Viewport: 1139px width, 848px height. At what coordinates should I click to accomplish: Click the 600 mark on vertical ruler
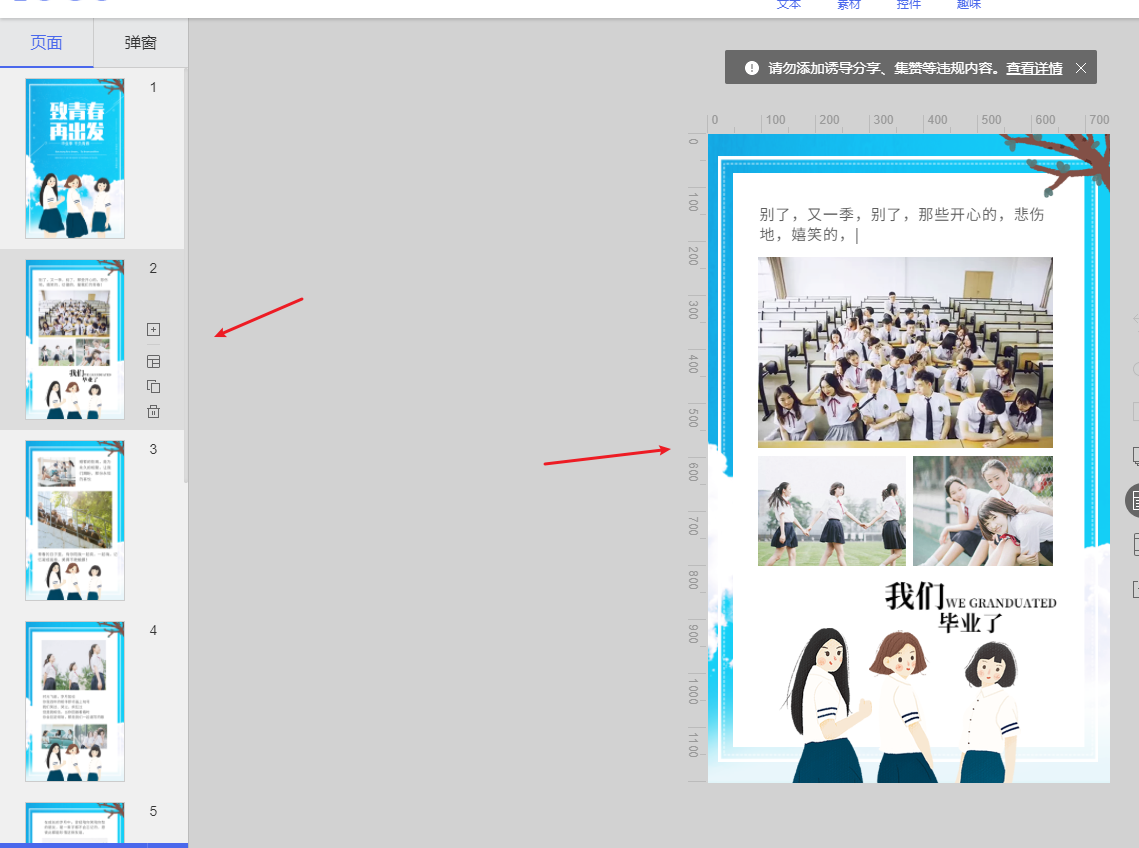(x=694, y=472)
